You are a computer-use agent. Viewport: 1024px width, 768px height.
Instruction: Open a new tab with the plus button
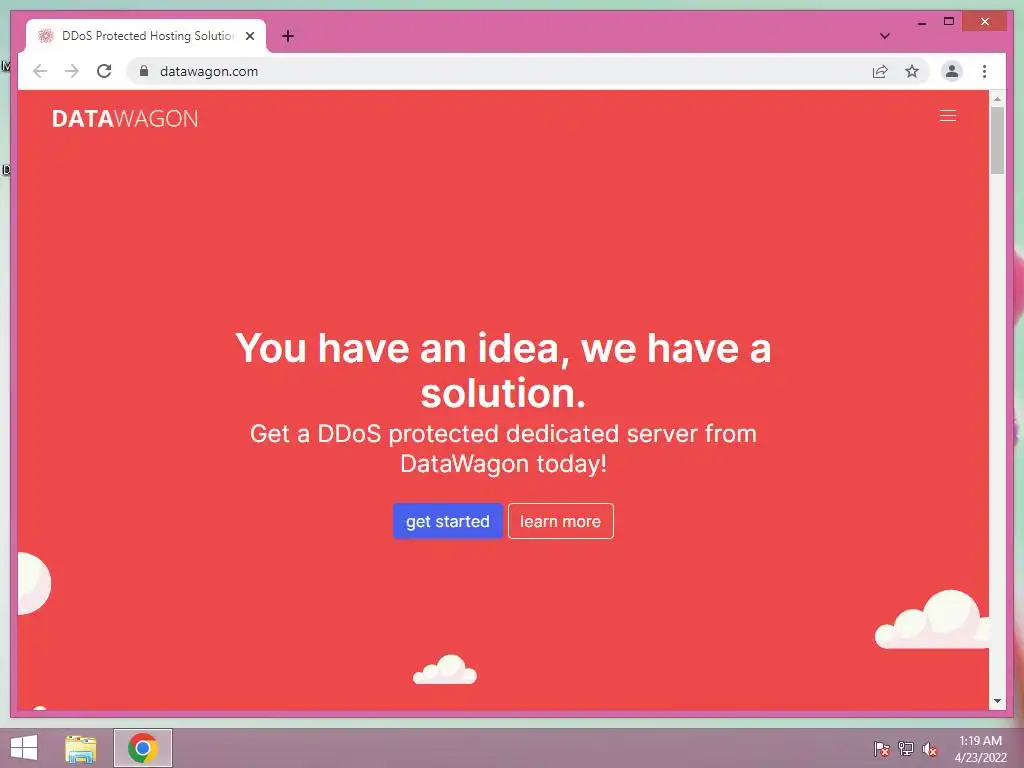coord(288,36)
